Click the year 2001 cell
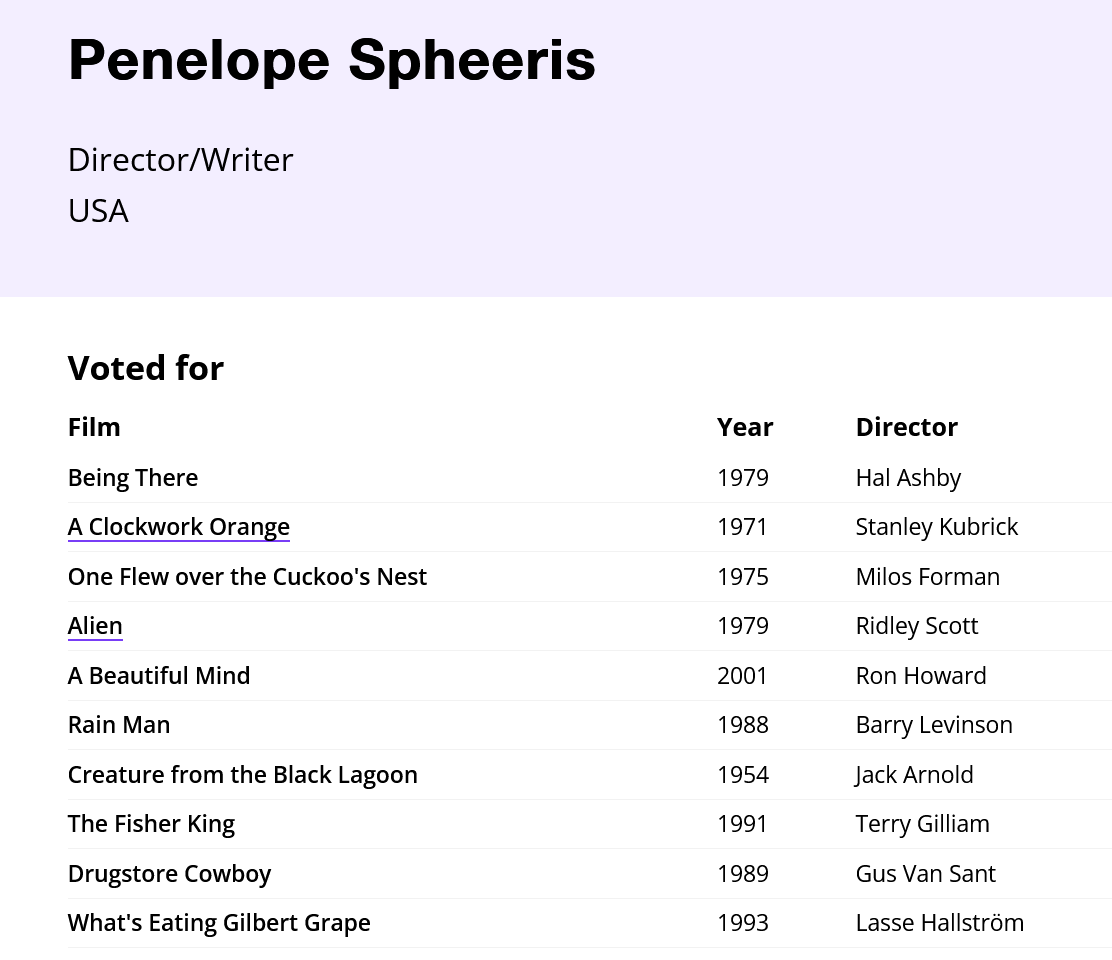Image resolution: width=1112 pixels, height=960 pixels. tap(742, 676)
